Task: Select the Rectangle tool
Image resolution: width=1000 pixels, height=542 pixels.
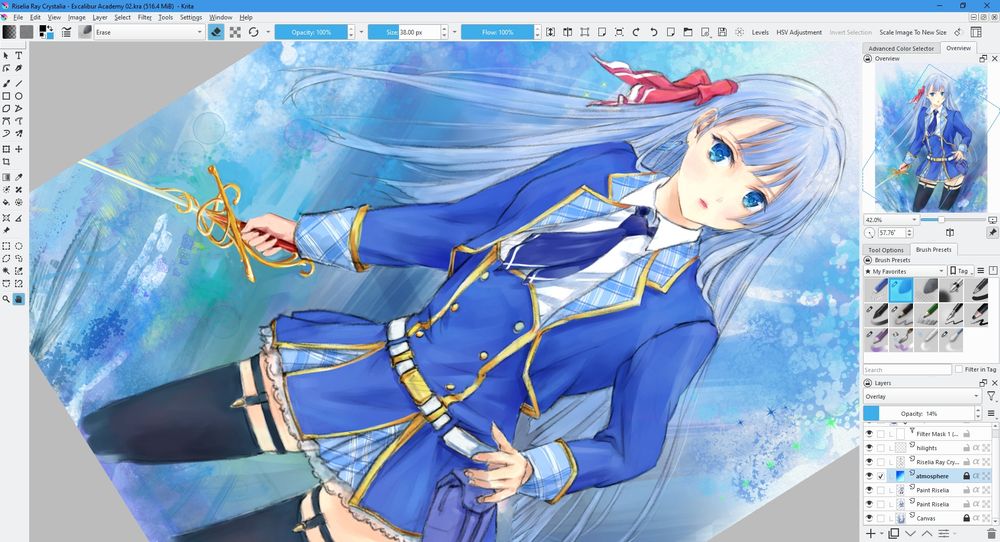Action: [x=6, y=96]
